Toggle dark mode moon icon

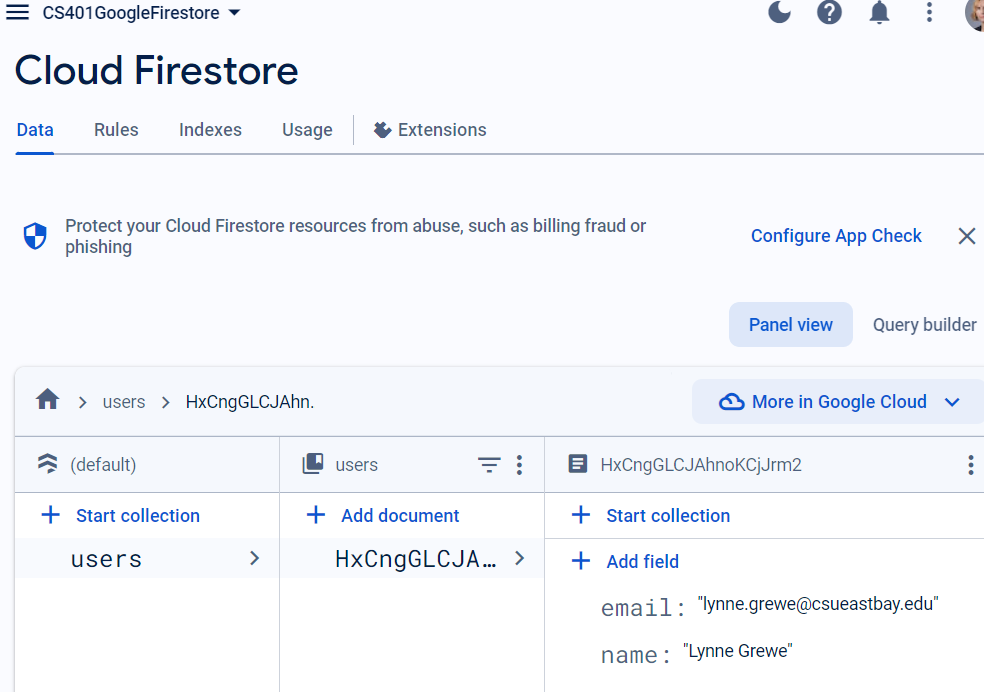779,12
